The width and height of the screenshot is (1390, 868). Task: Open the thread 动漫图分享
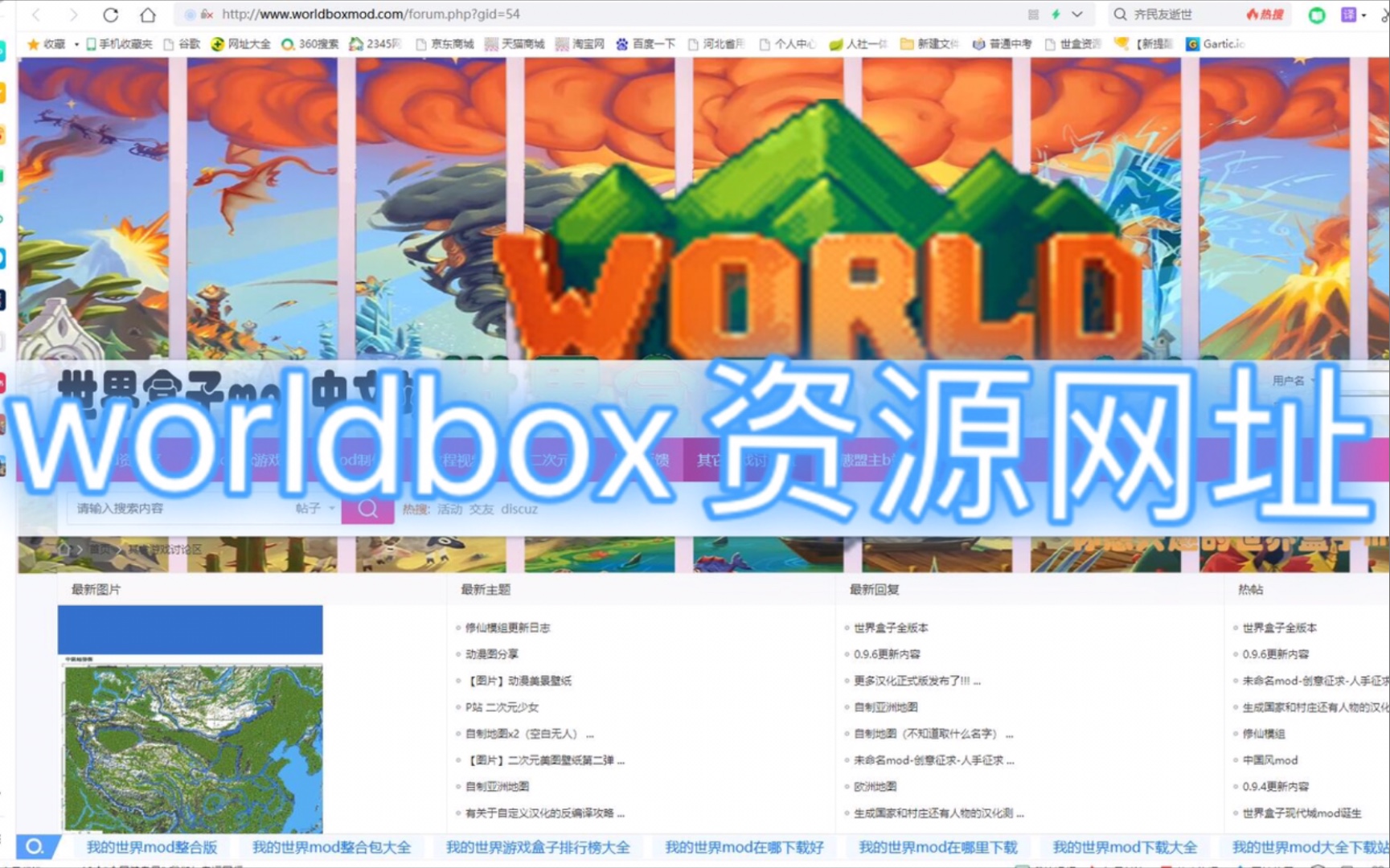[x=492, y=654]
